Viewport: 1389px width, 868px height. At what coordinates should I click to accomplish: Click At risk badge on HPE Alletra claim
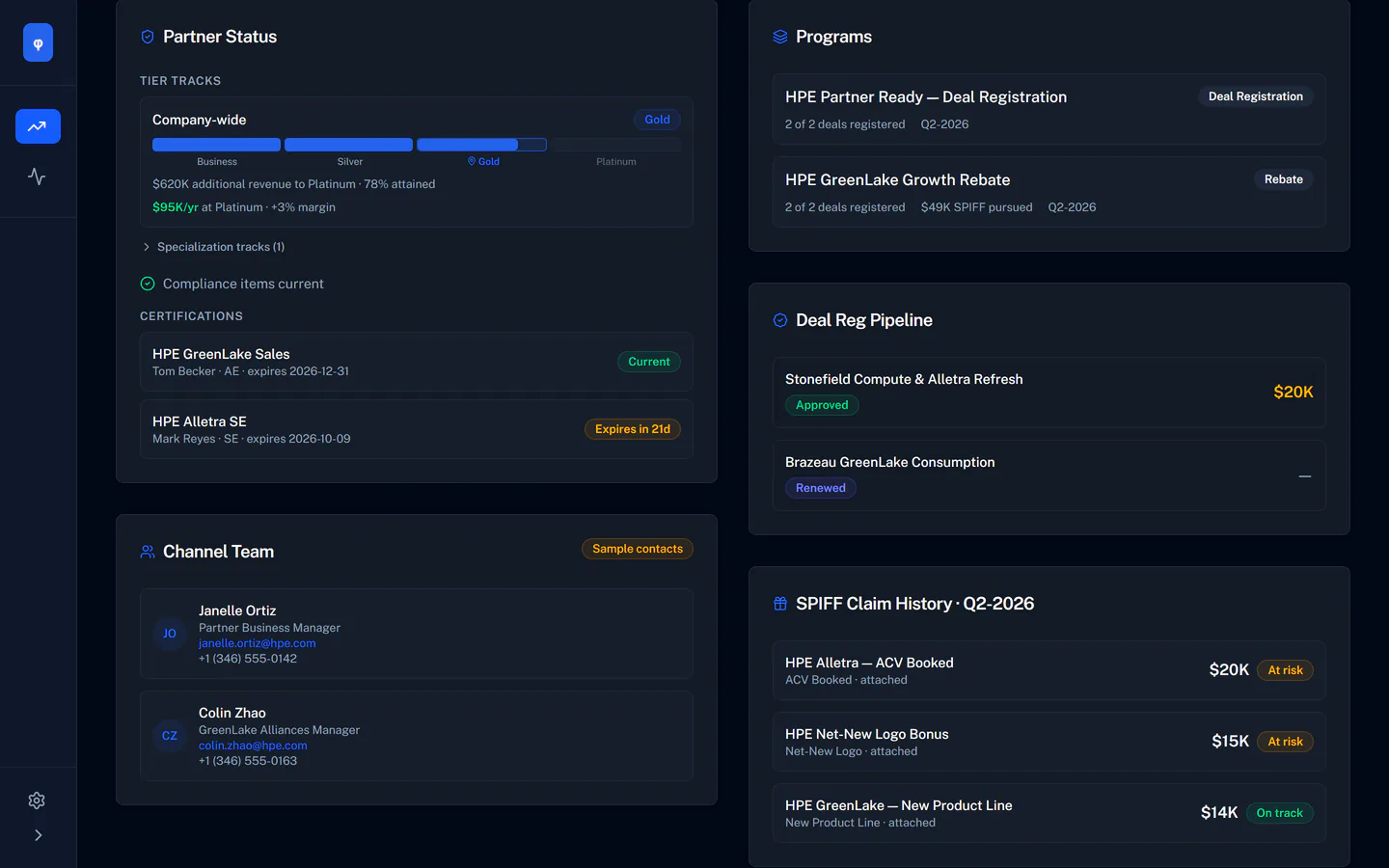point(1285,670)
